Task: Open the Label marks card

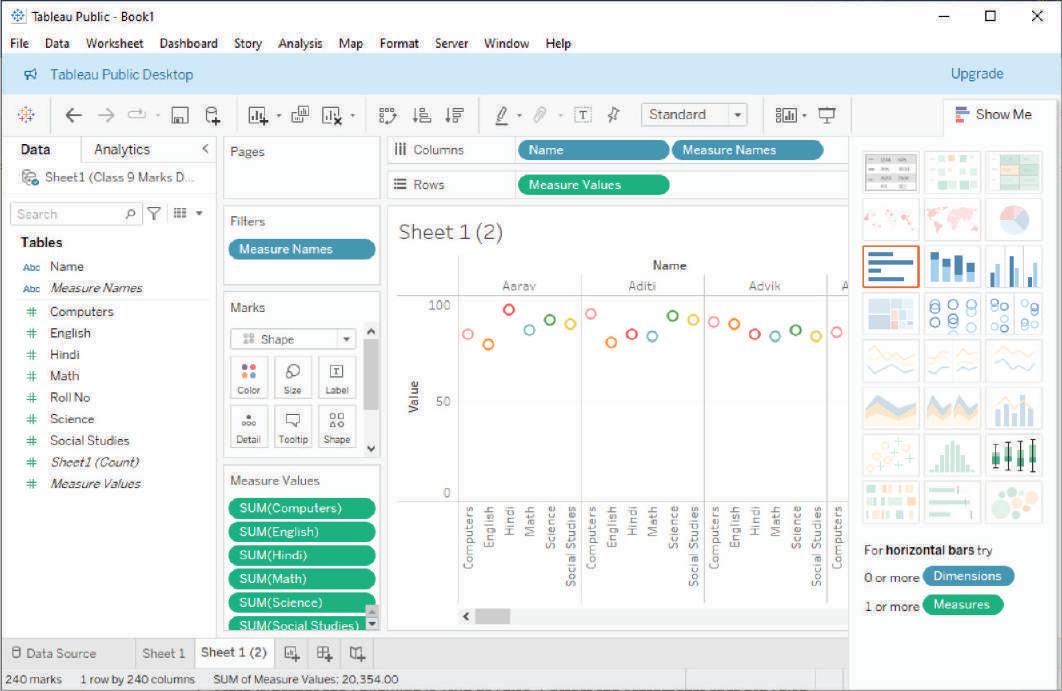Action: (337, 378)
